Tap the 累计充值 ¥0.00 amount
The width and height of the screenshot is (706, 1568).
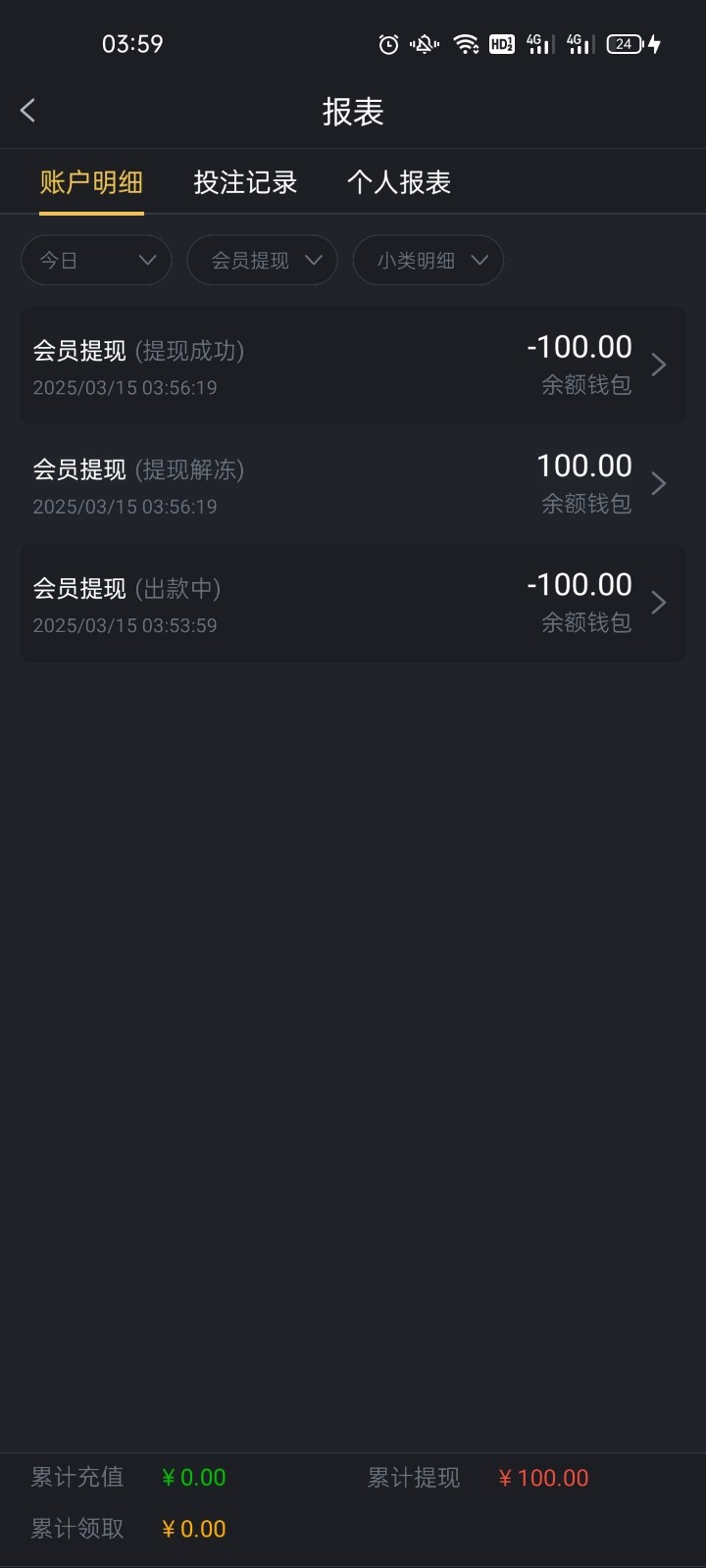pos(194,1478)
